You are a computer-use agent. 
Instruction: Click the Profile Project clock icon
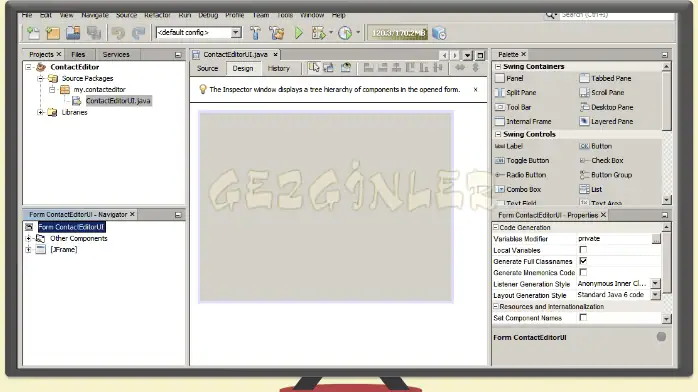coord(345,33)
